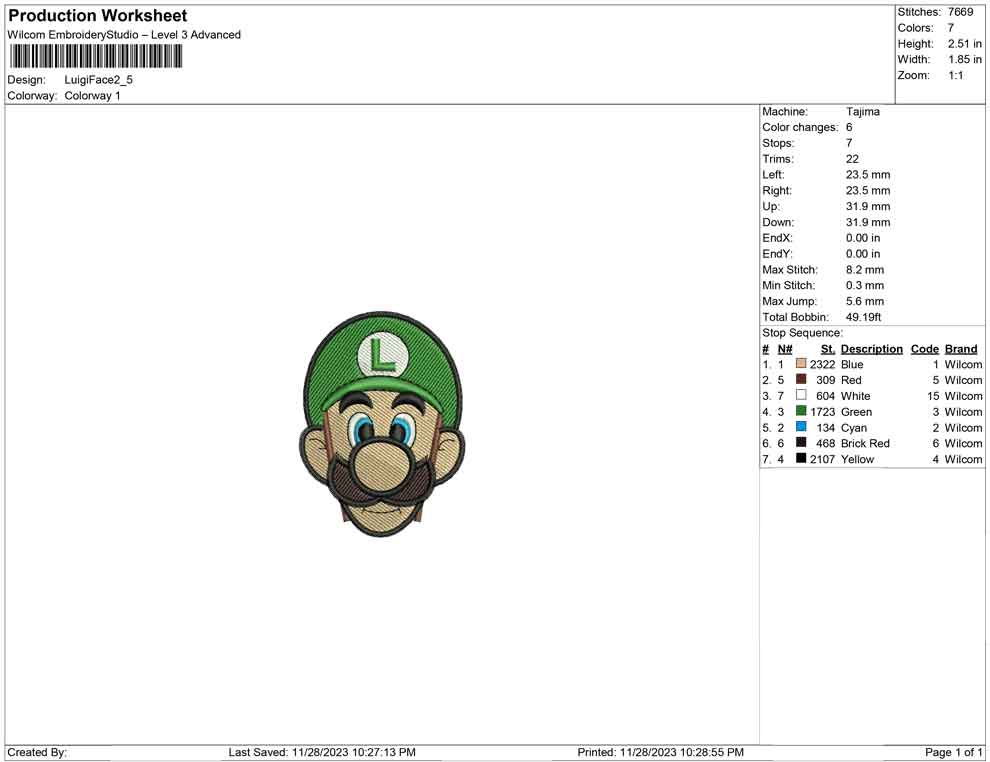Click the Trims value 22
This screenshot has width=990, height=762.
point(852,159)
